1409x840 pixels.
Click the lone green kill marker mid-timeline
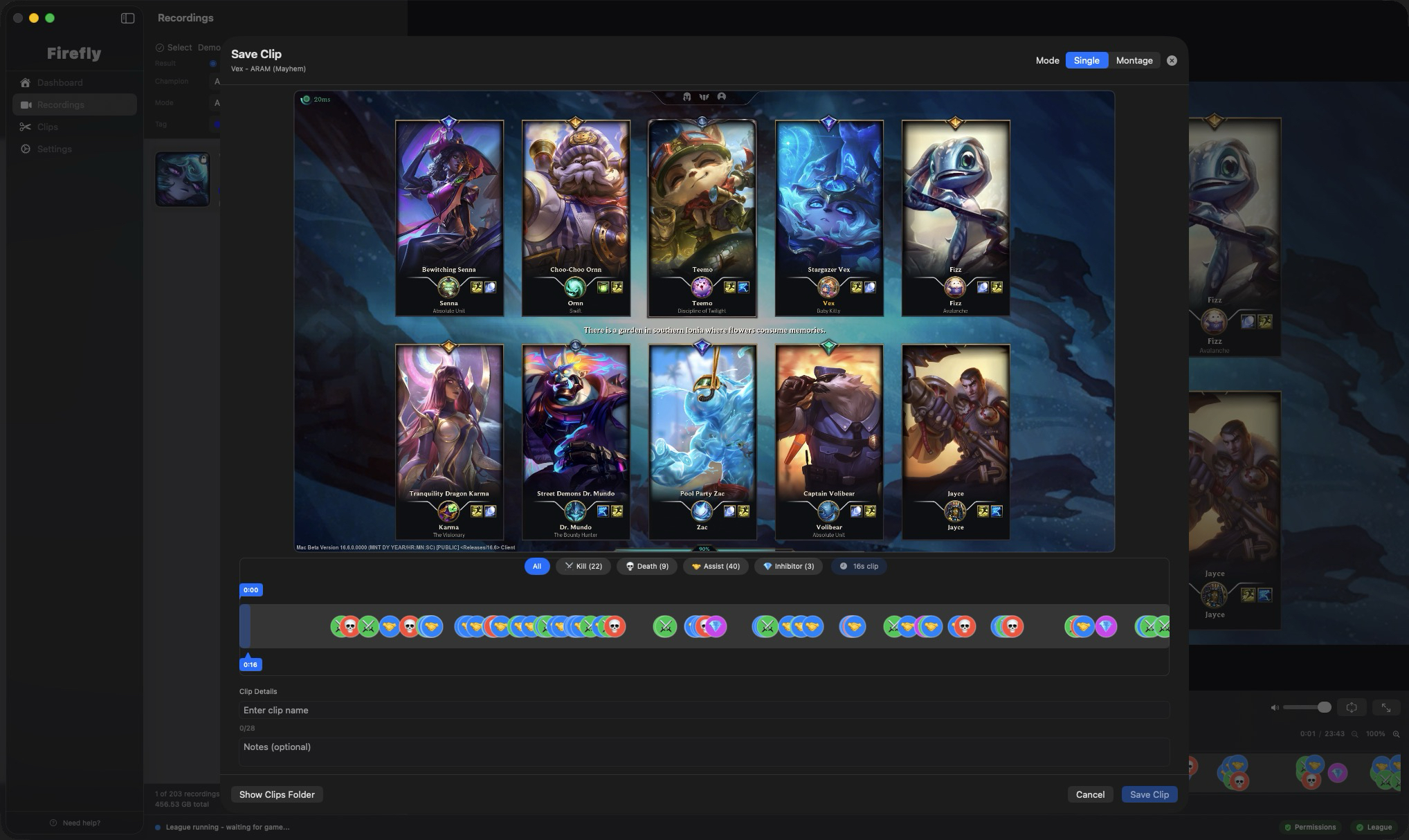pyautogui.click(x=665, y=626)
